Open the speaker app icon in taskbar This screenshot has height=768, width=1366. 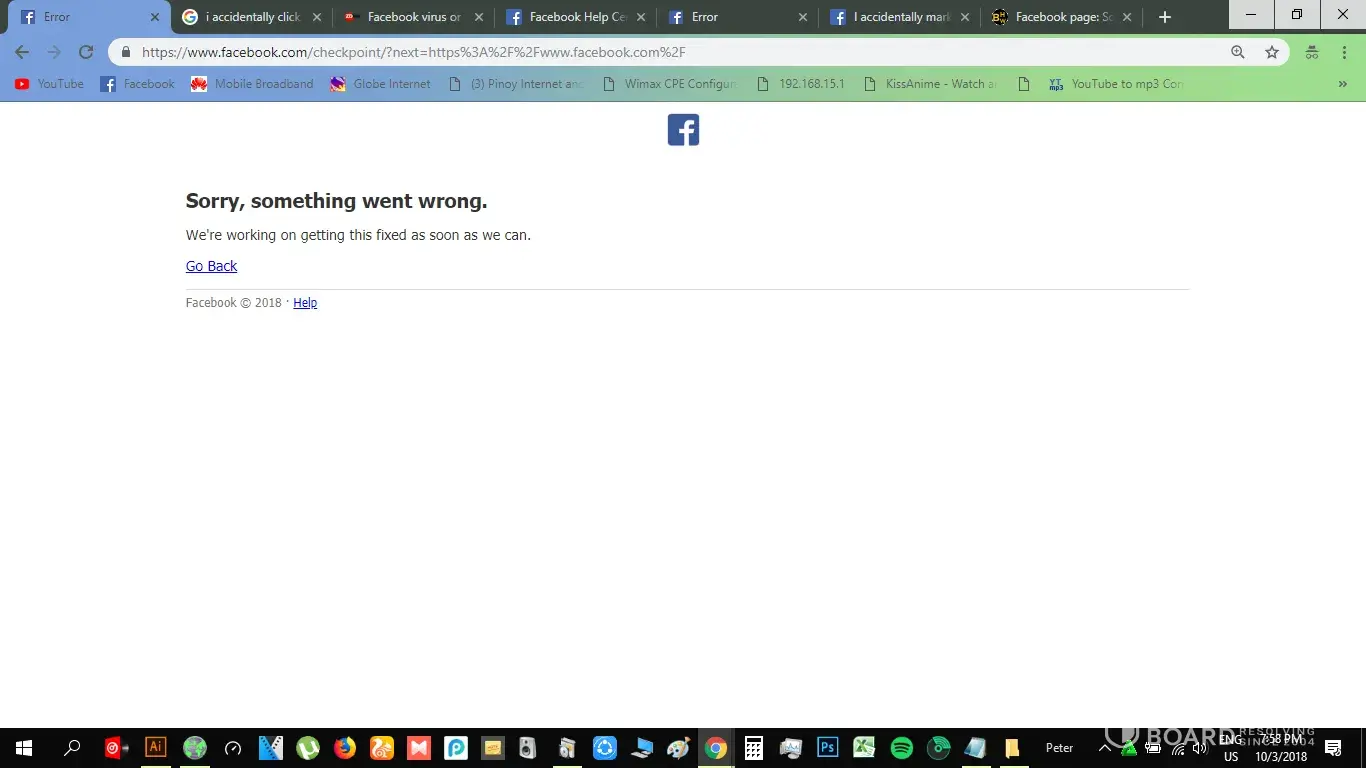528,748
